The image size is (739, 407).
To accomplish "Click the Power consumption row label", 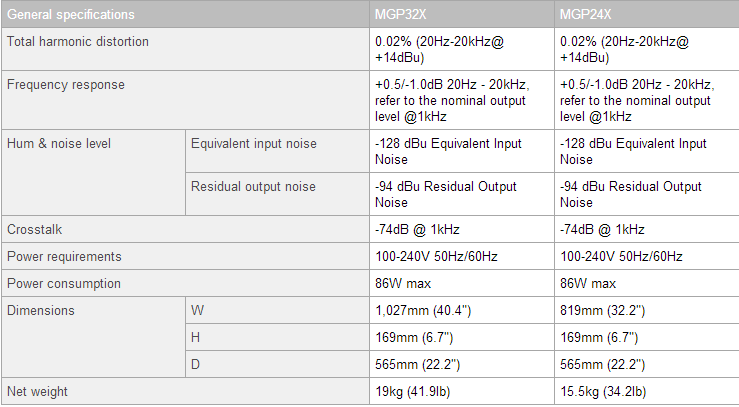I will coord(63,283).
